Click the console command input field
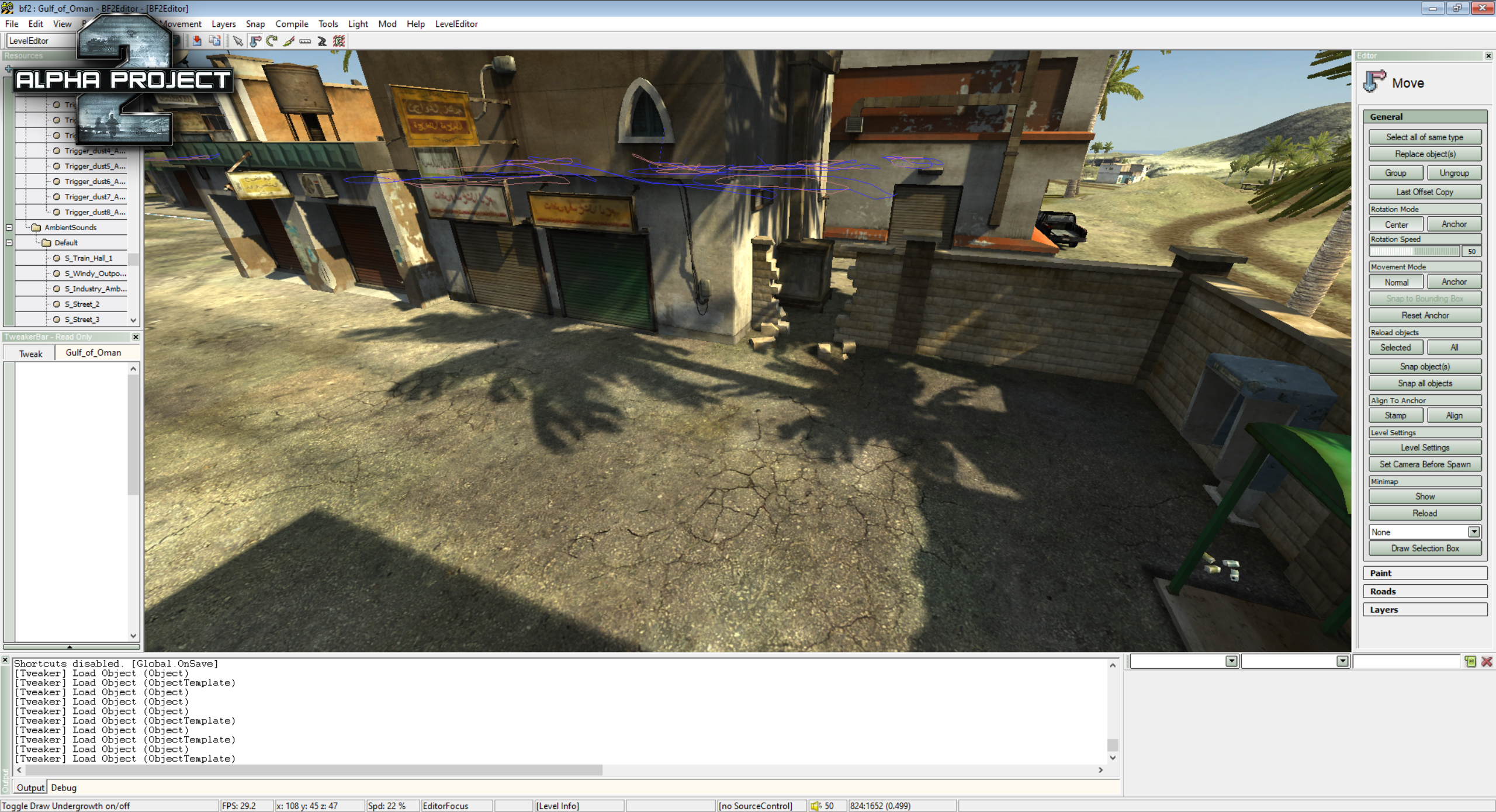Image resolution: width=1496 pixels, height=812 pixels. pos(1407,661)
